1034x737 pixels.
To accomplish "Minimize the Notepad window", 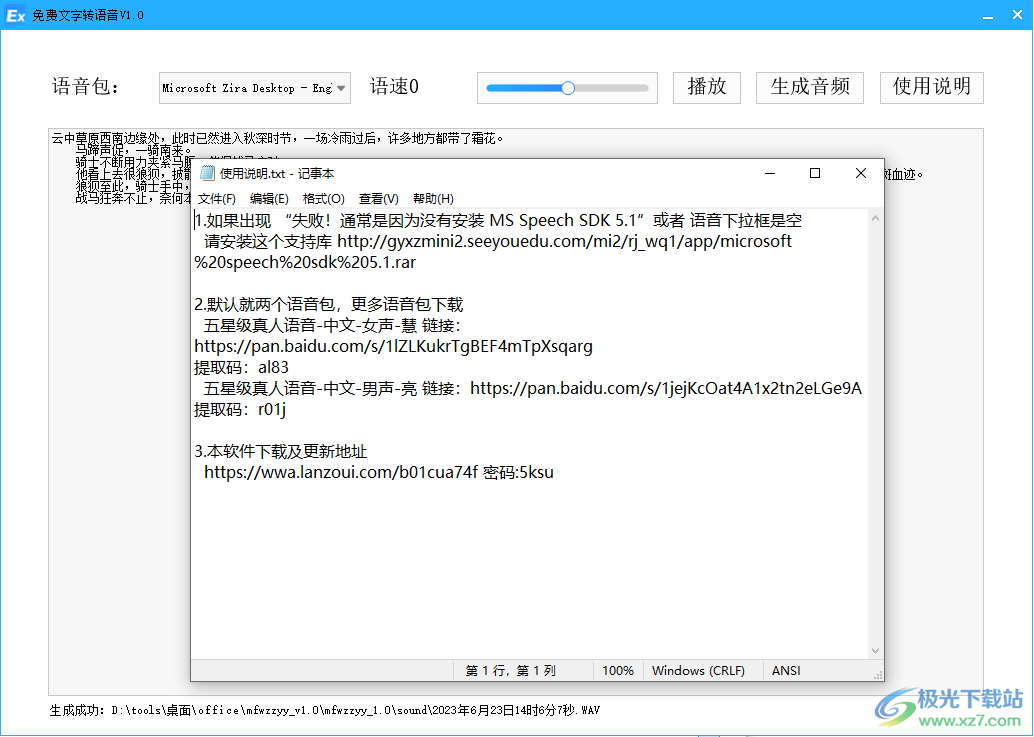I will tap(770, 173).
